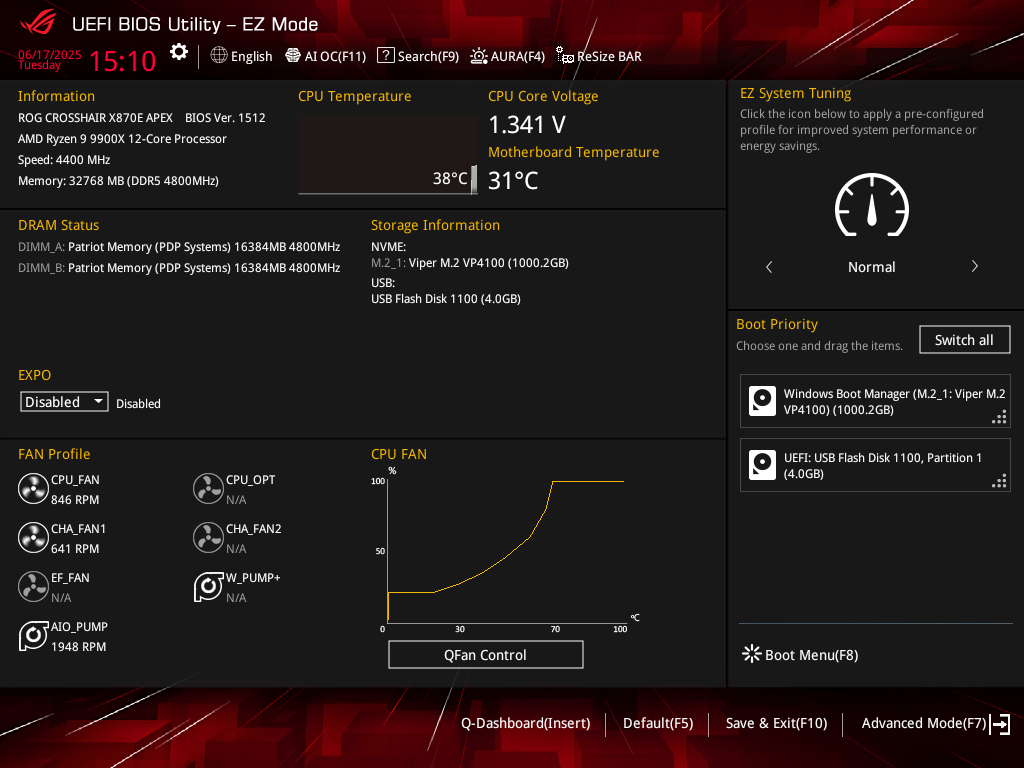1024x768 pixels.
Task: Click USB Flash Disk 1100 (4.0GB) storage entry
Action: point(446,299)
